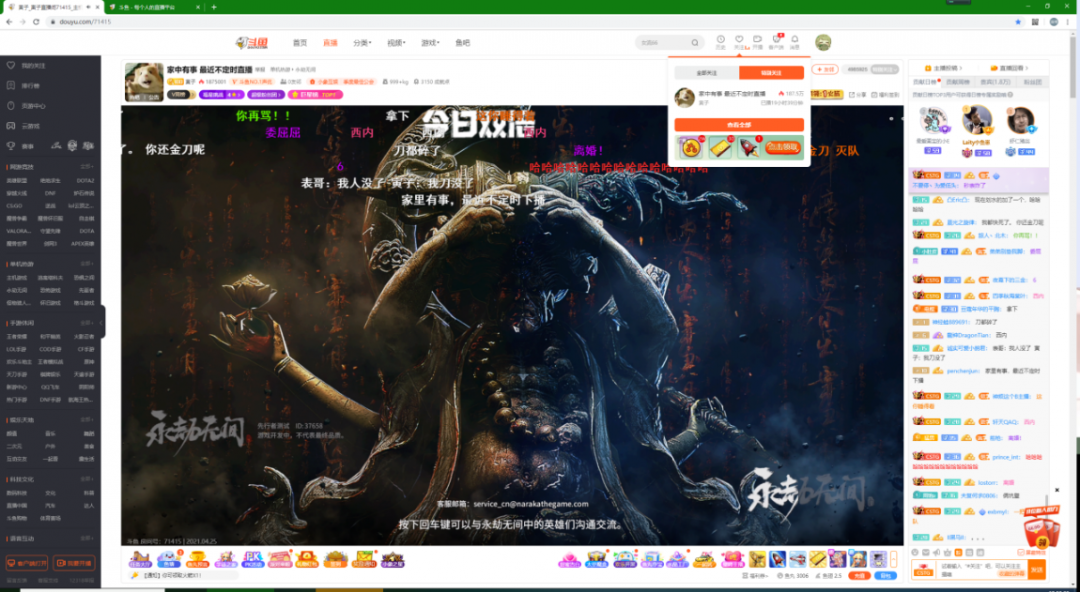Screen dimensions: 1080x592
Task: Click the +加群 join group button
Action: click(x=824, y=70)
